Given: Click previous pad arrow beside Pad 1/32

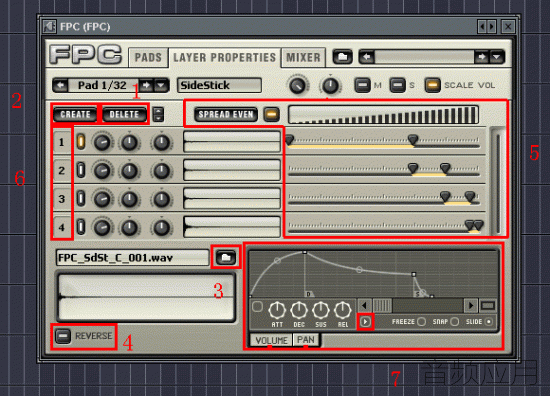Looking at the screenshot, I should [61, 85].
